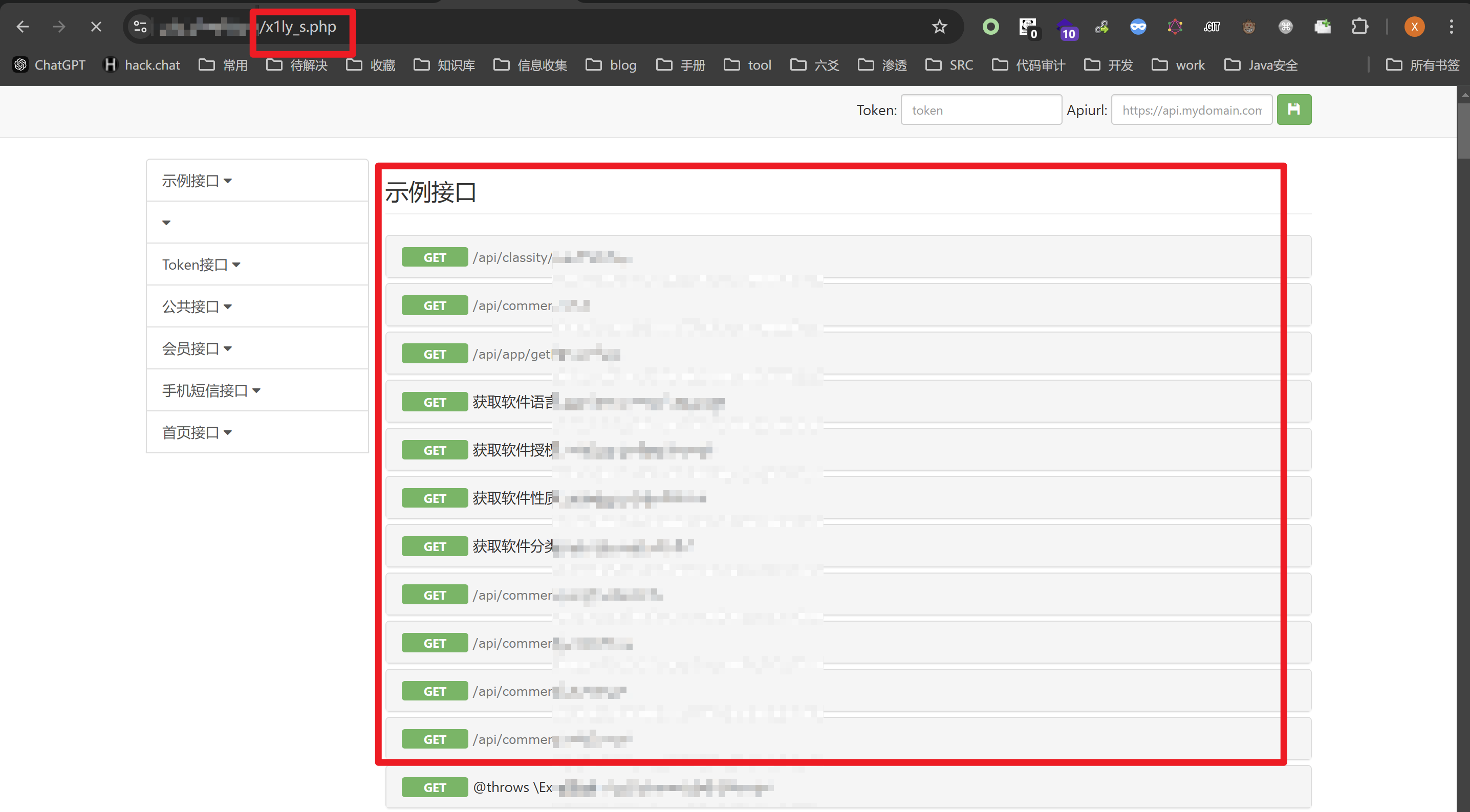Open the Chrome three-dot menu

pos(1451,27)
